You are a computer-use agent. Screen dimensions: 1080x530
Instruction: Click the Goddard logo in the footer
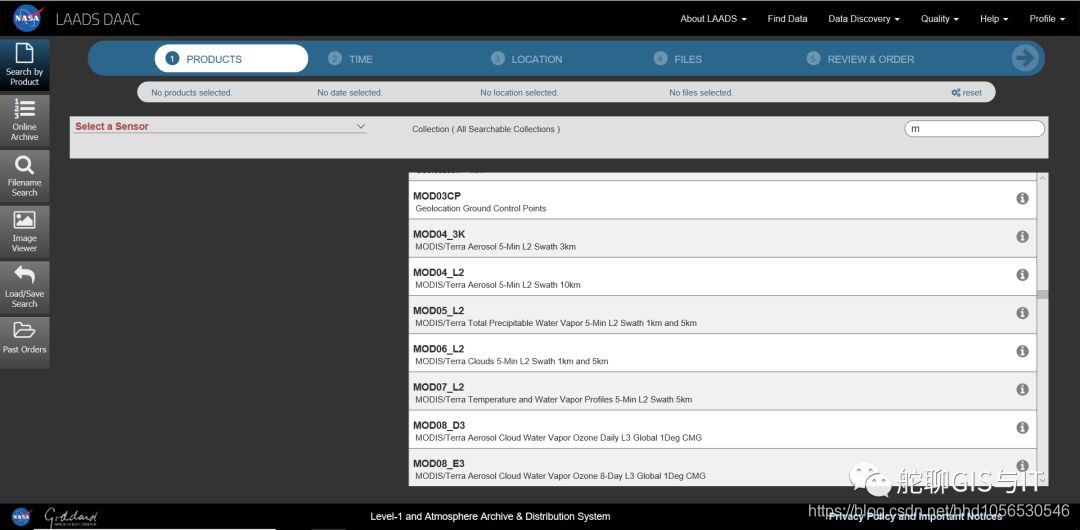point(71,517)
